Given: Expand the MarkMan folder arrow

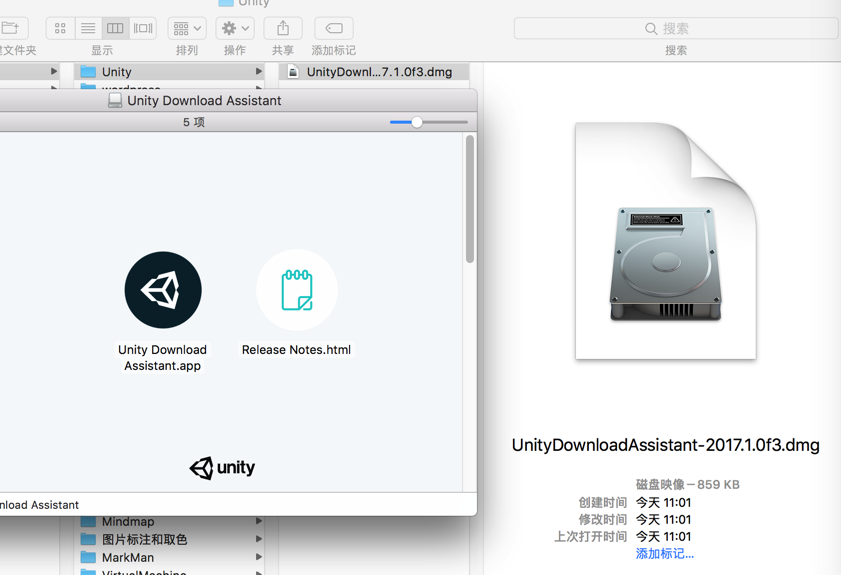Looking at the screenshot, I should click(259, 557).
